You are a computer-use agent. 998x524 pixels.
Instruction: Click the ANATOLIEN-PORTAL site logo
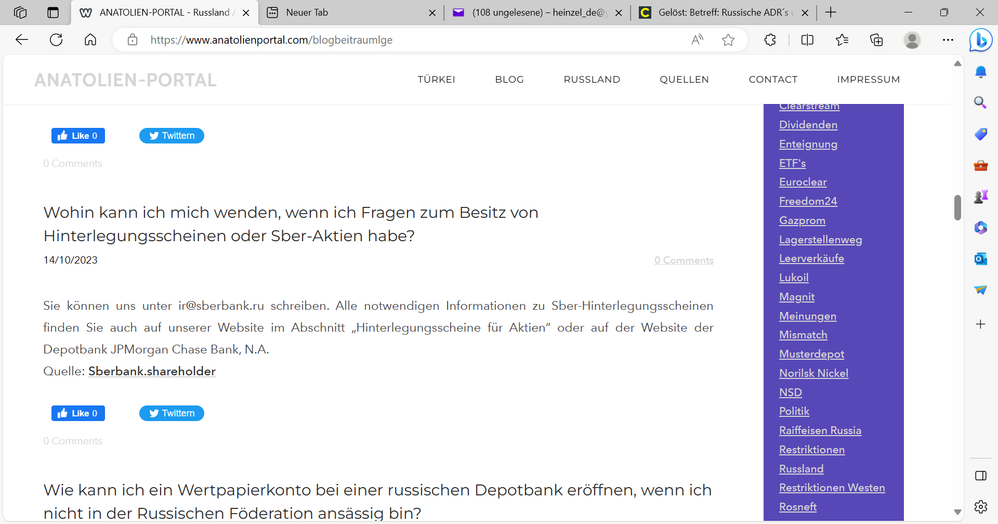(x=125, y=80)
